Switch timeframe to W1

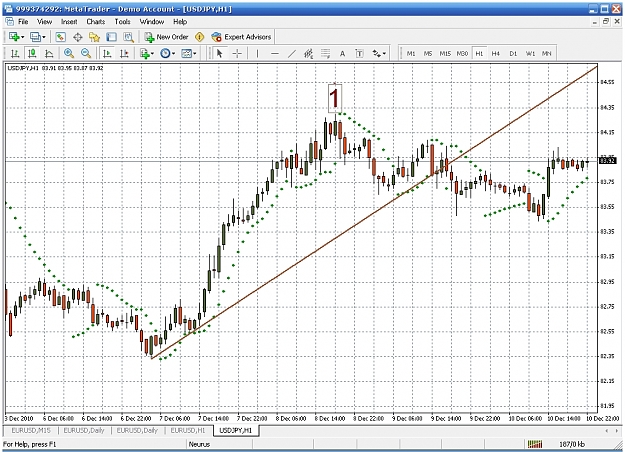pos(530,53)
